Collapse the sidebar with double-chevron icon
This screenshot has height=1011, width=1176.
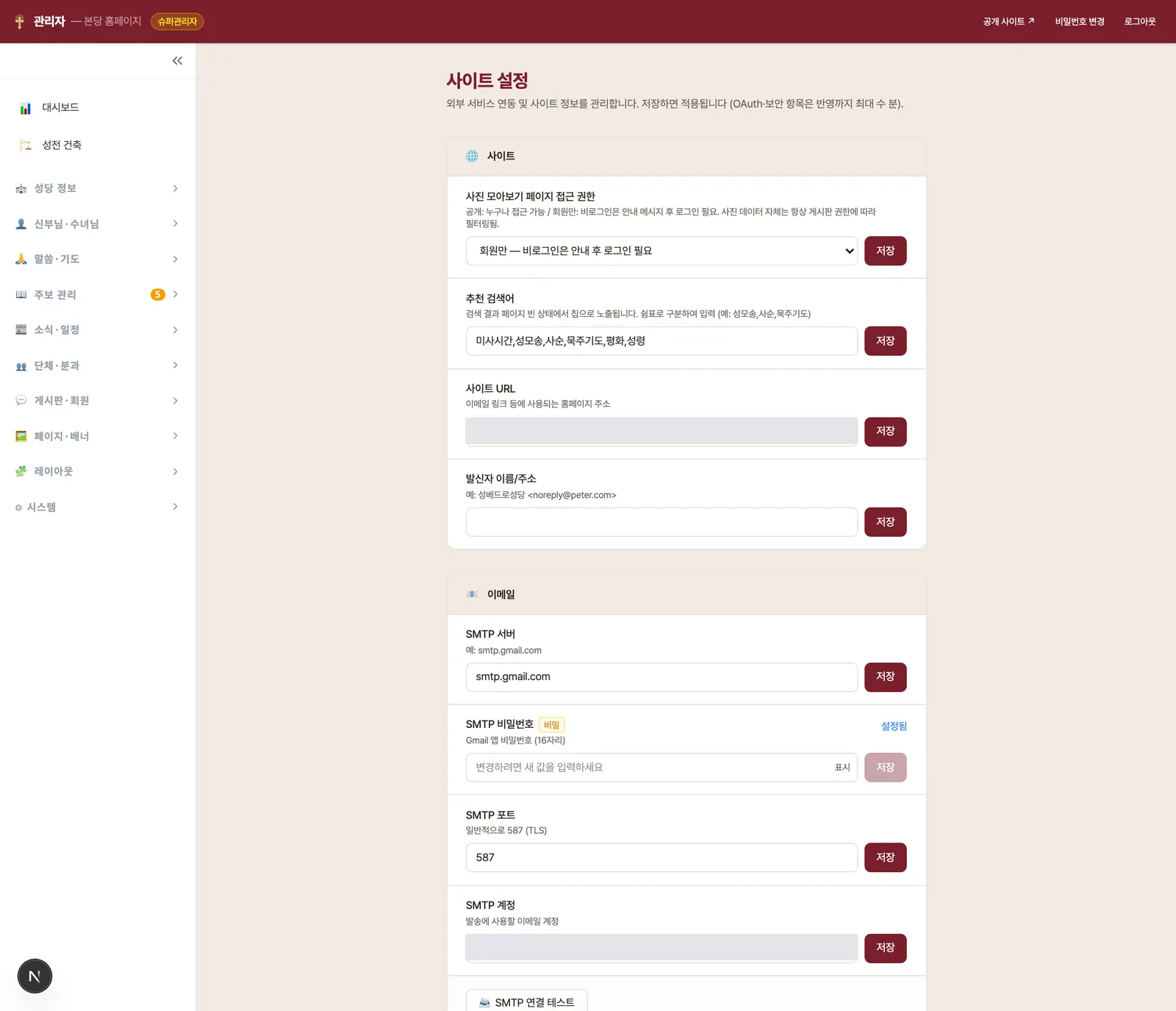tap(177, 61)
